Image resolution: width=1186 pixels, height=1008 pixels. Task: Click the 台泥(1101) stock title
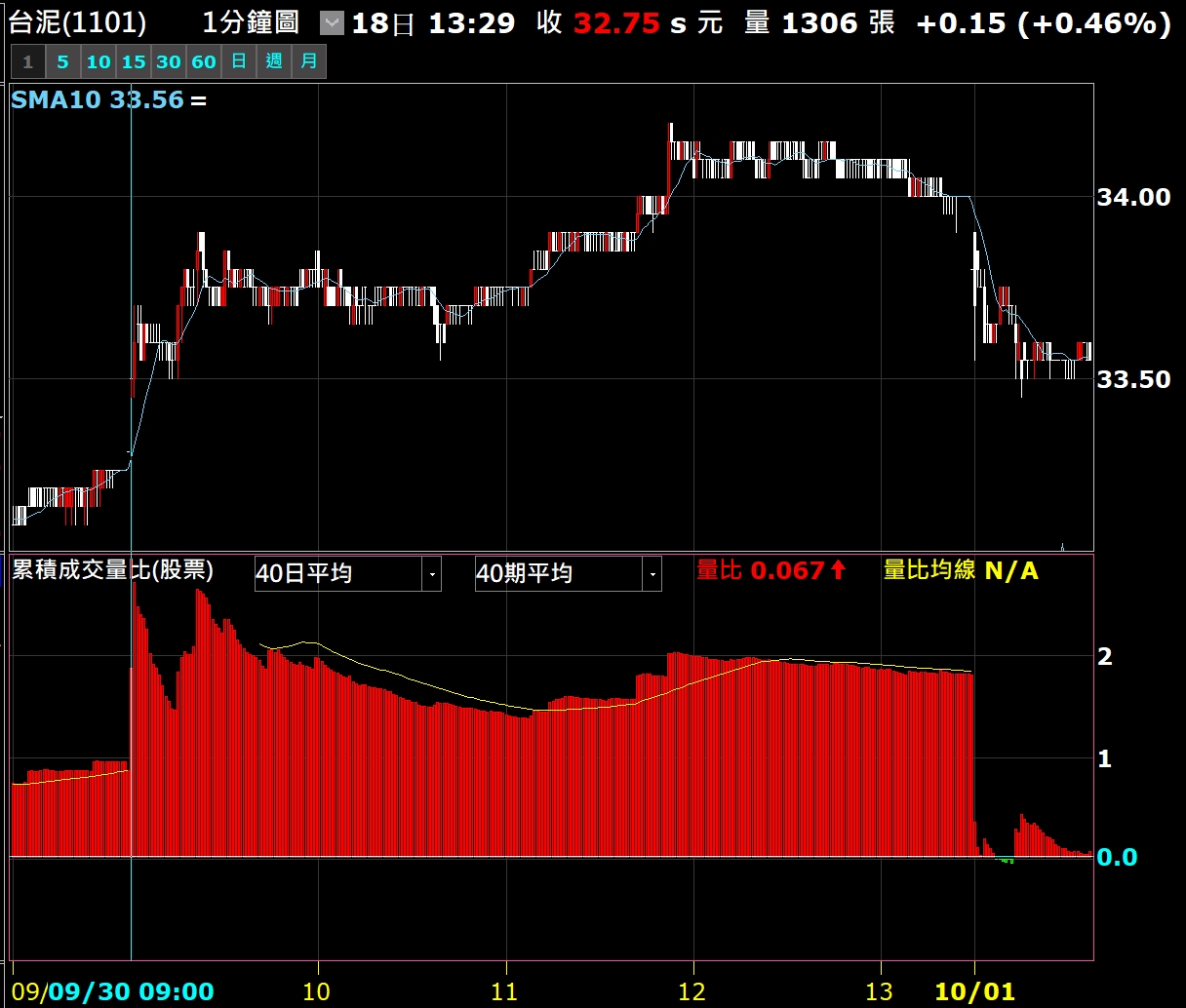point(78,23)
